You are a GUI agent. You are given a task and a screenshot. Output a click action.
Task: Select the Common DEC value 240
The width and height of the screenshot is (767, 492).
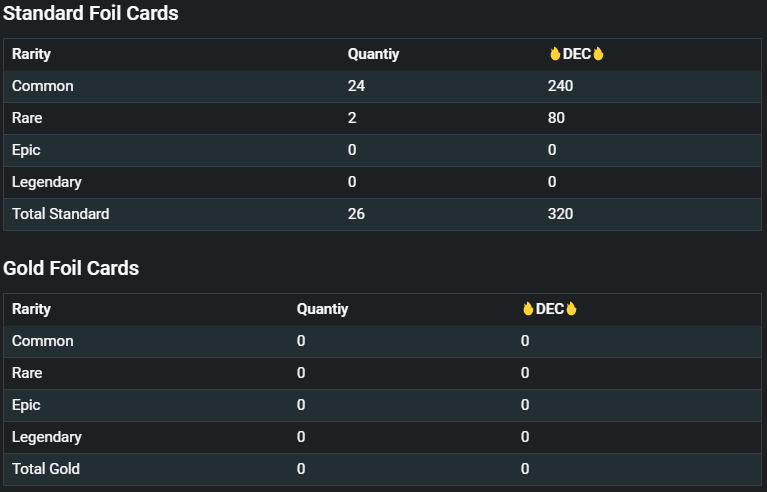tap(561, 86)
